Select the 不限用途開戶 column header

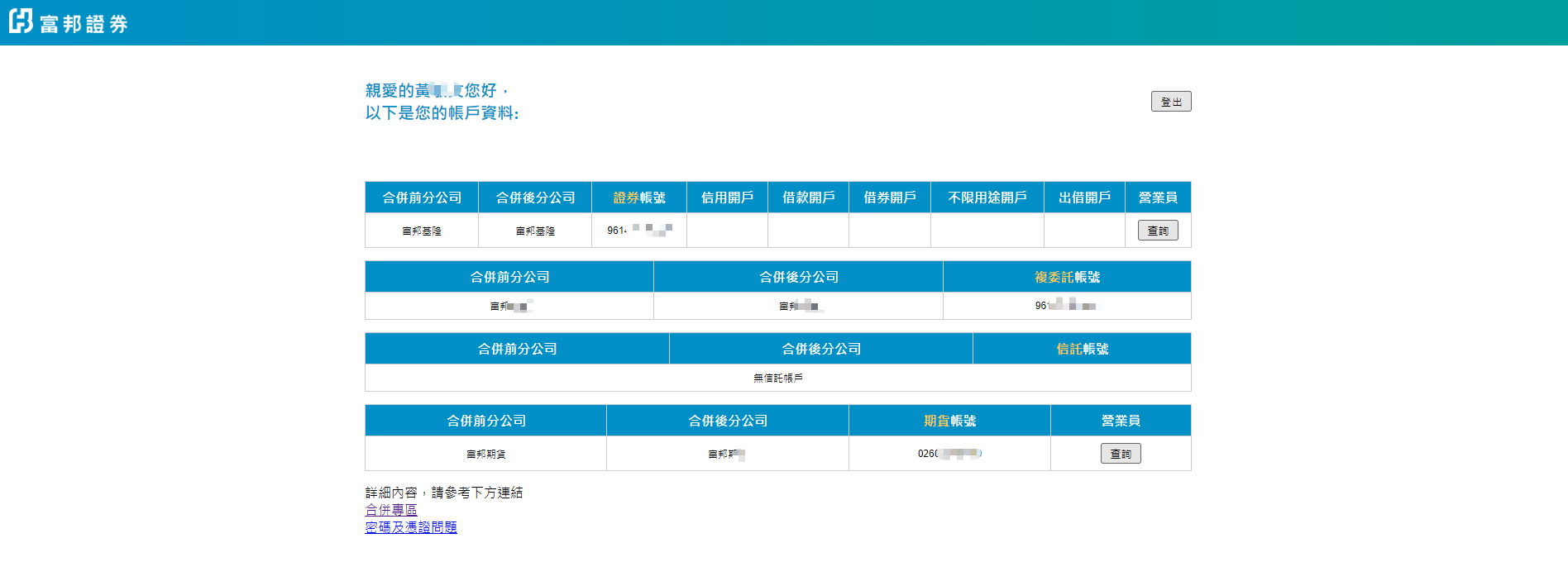pos(987,198)
